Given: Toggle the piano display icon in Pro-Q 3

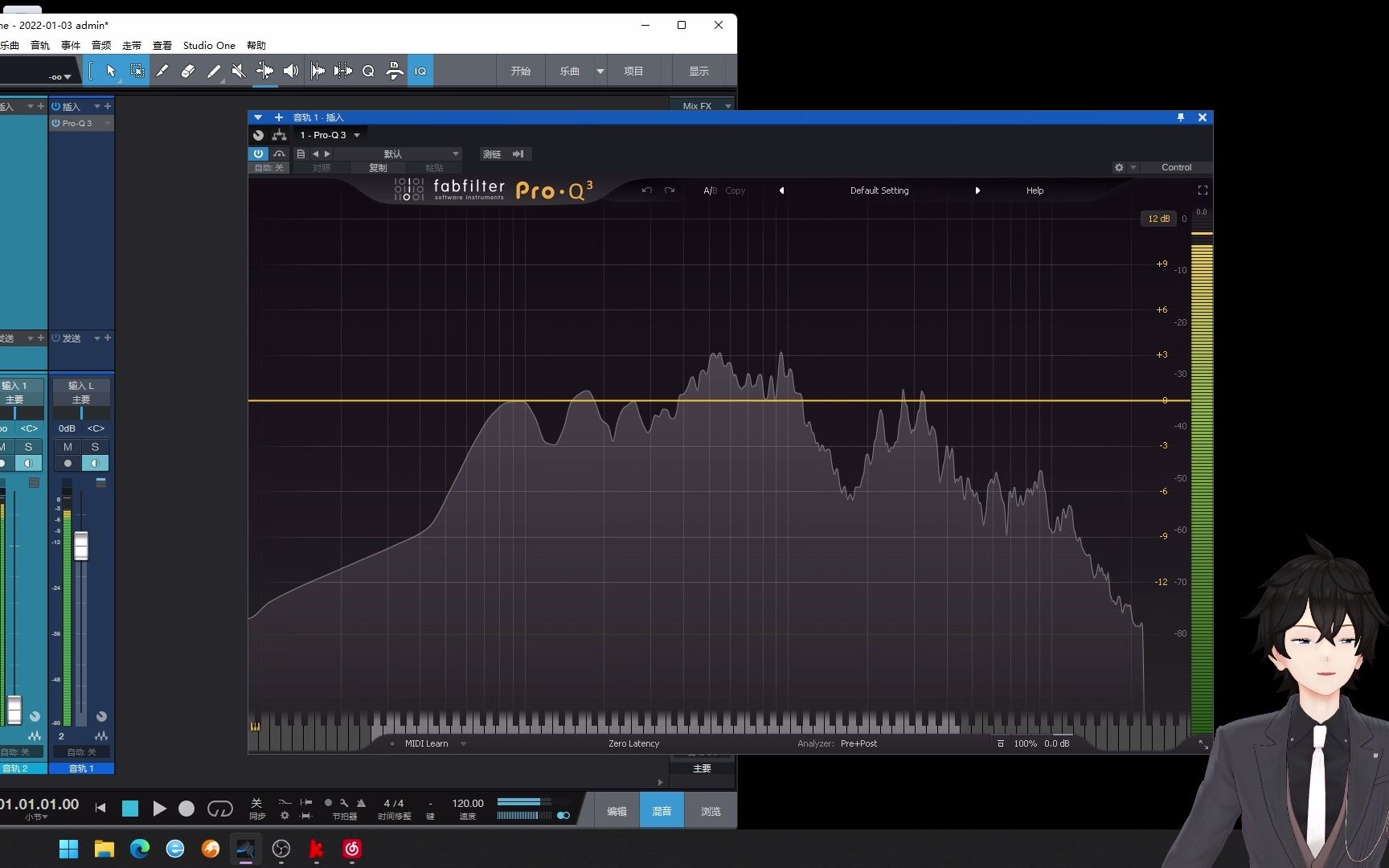Looking at the screenshot, I should [255, 727].
